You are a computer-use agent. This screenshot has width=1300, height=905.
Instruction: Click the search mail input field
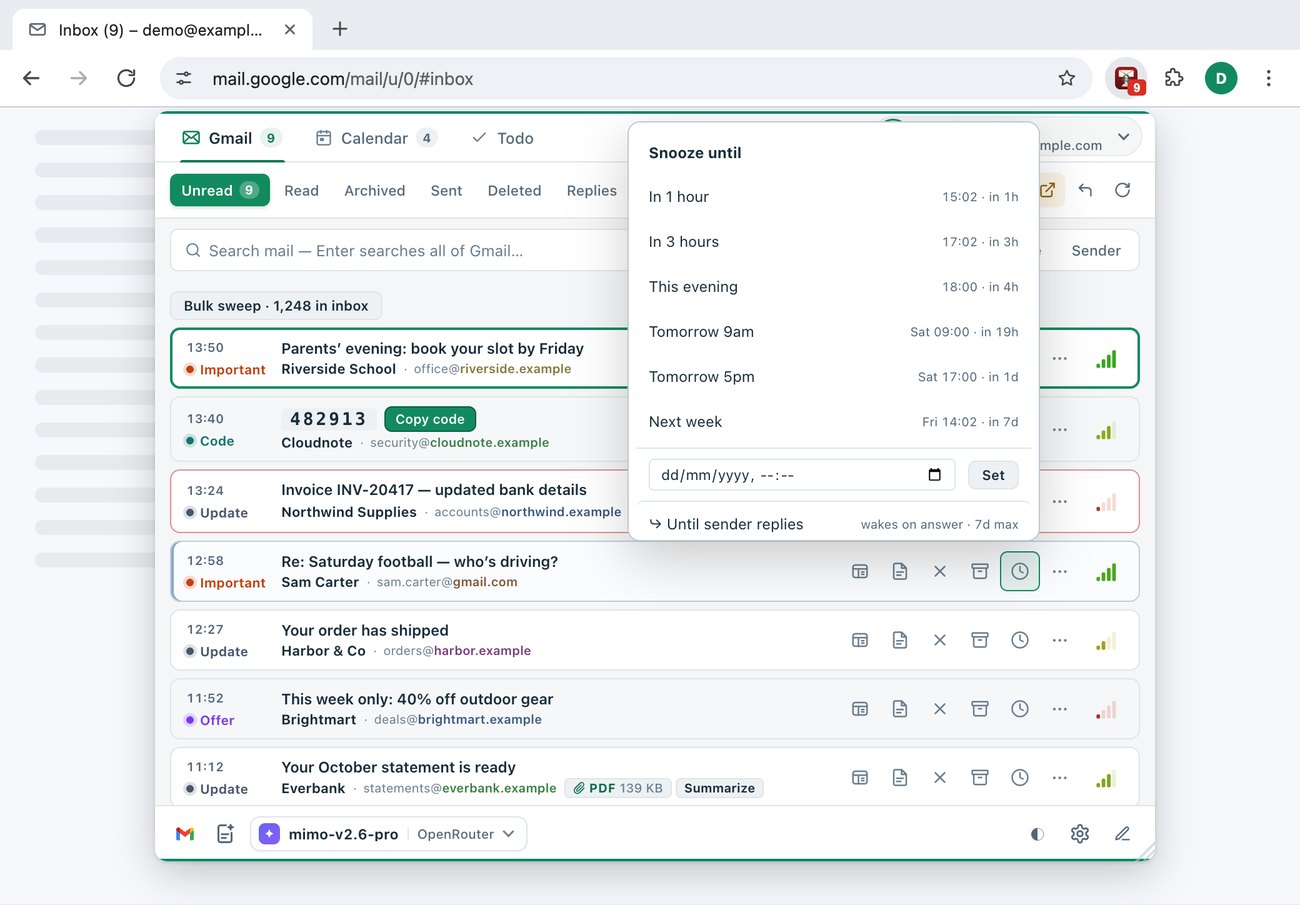[x=400, y=251]
